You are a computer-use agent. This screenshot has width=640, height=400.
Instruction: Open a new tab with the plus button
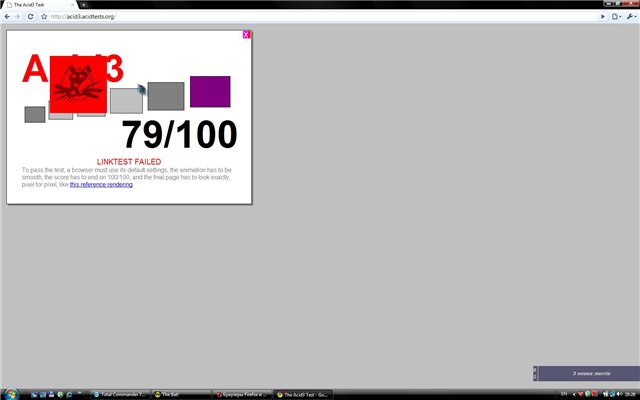point(83,5)
